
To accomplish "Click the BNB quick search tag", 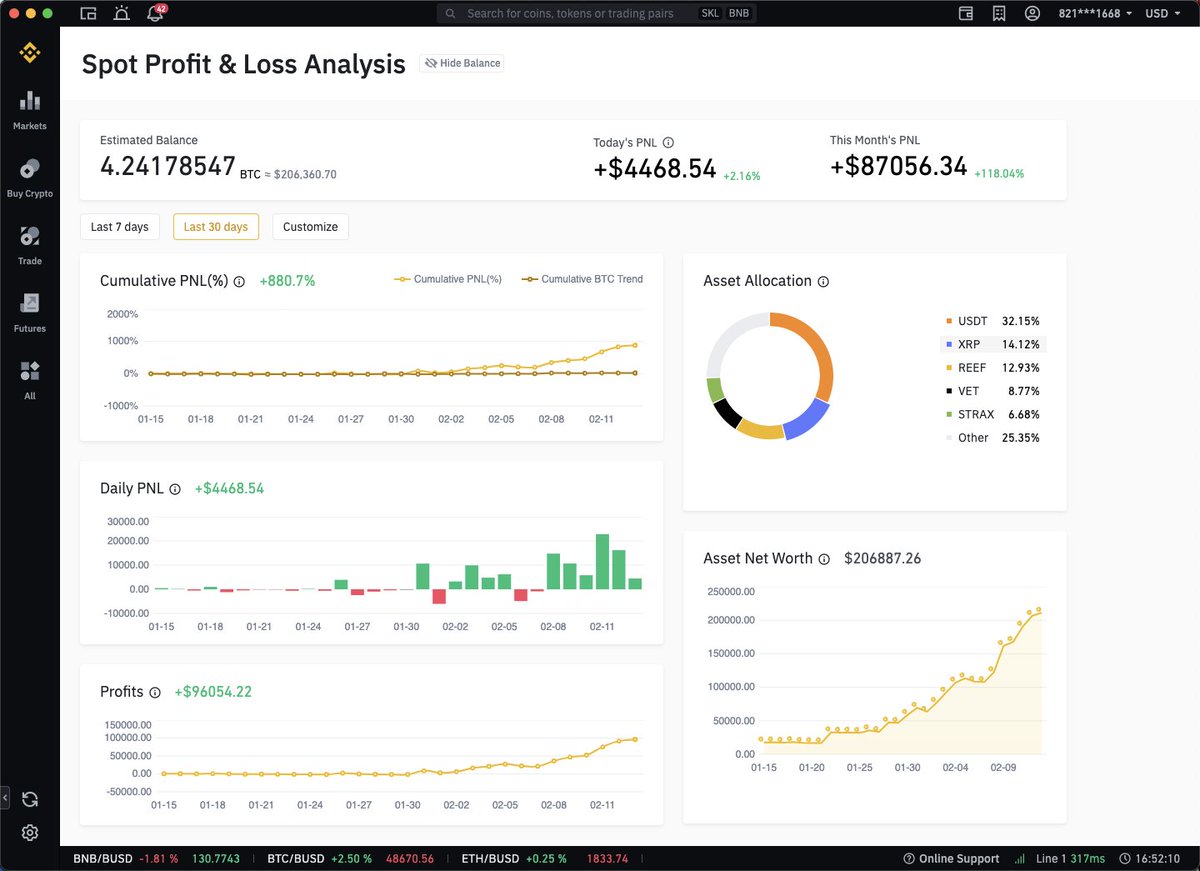I will (739, 14).
